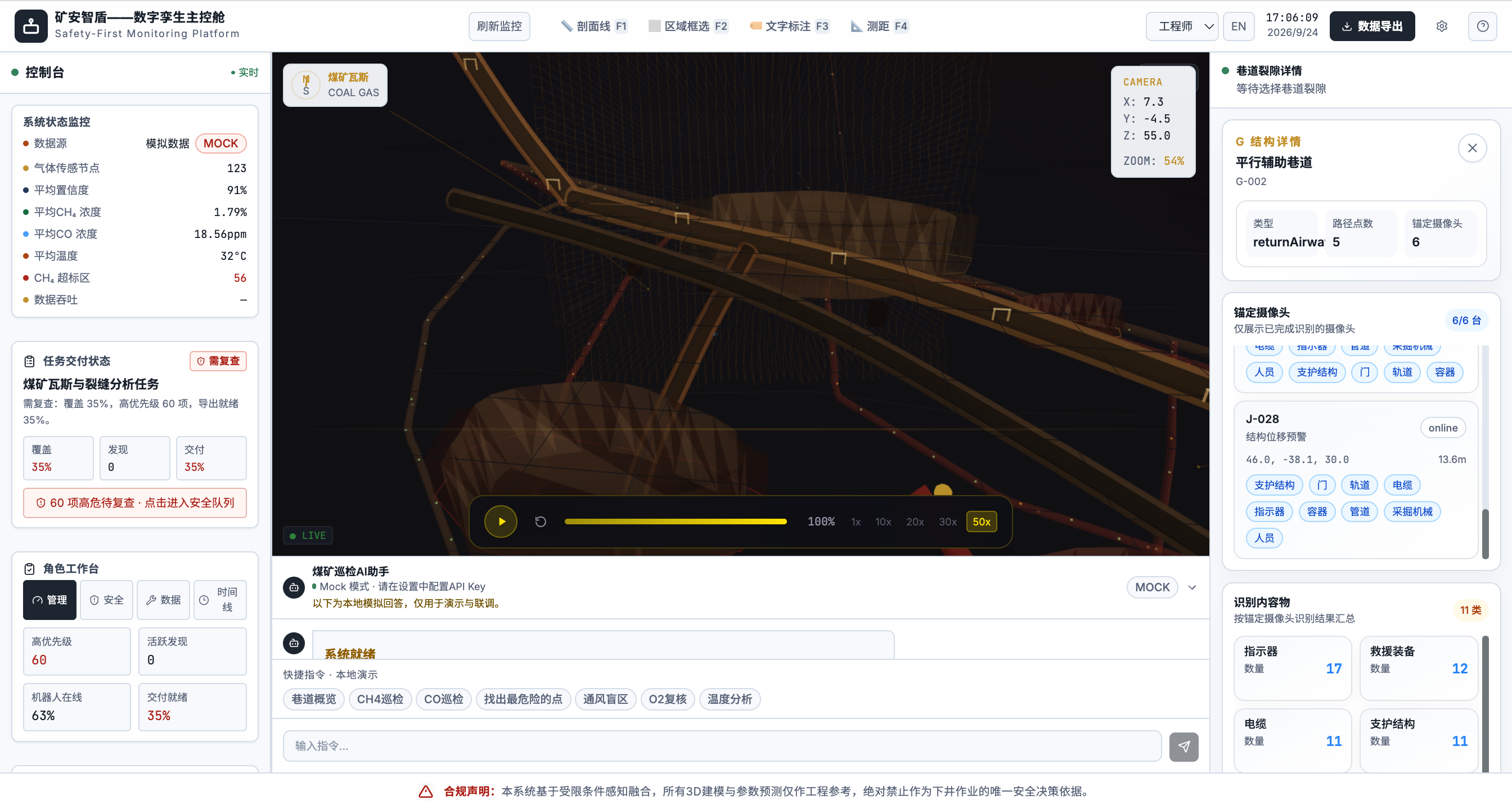
Task: Set playback speed to 30x
Action: (x=947, y=522)
